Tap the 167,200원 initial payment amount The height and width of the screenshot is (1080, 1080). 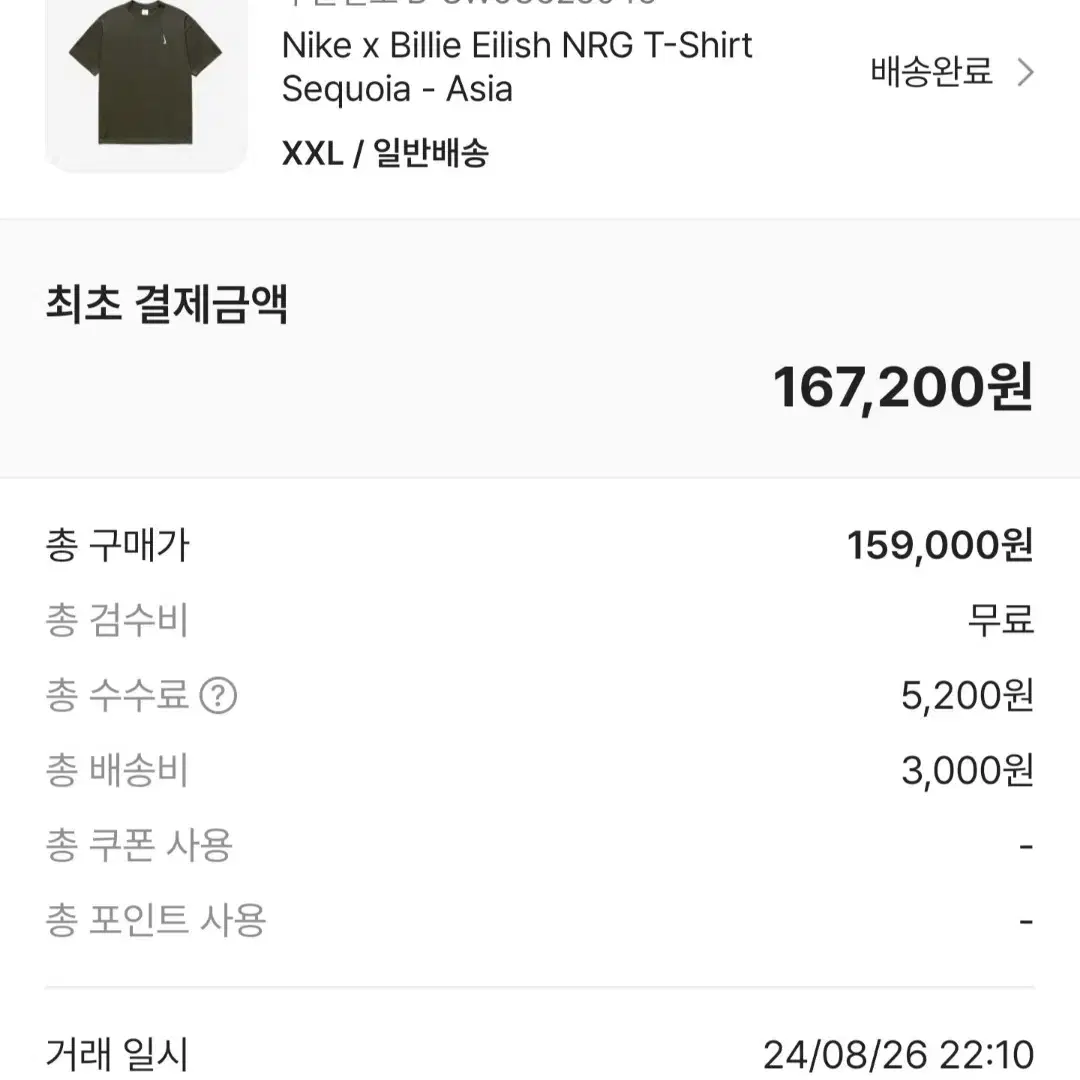pos(903,388)
